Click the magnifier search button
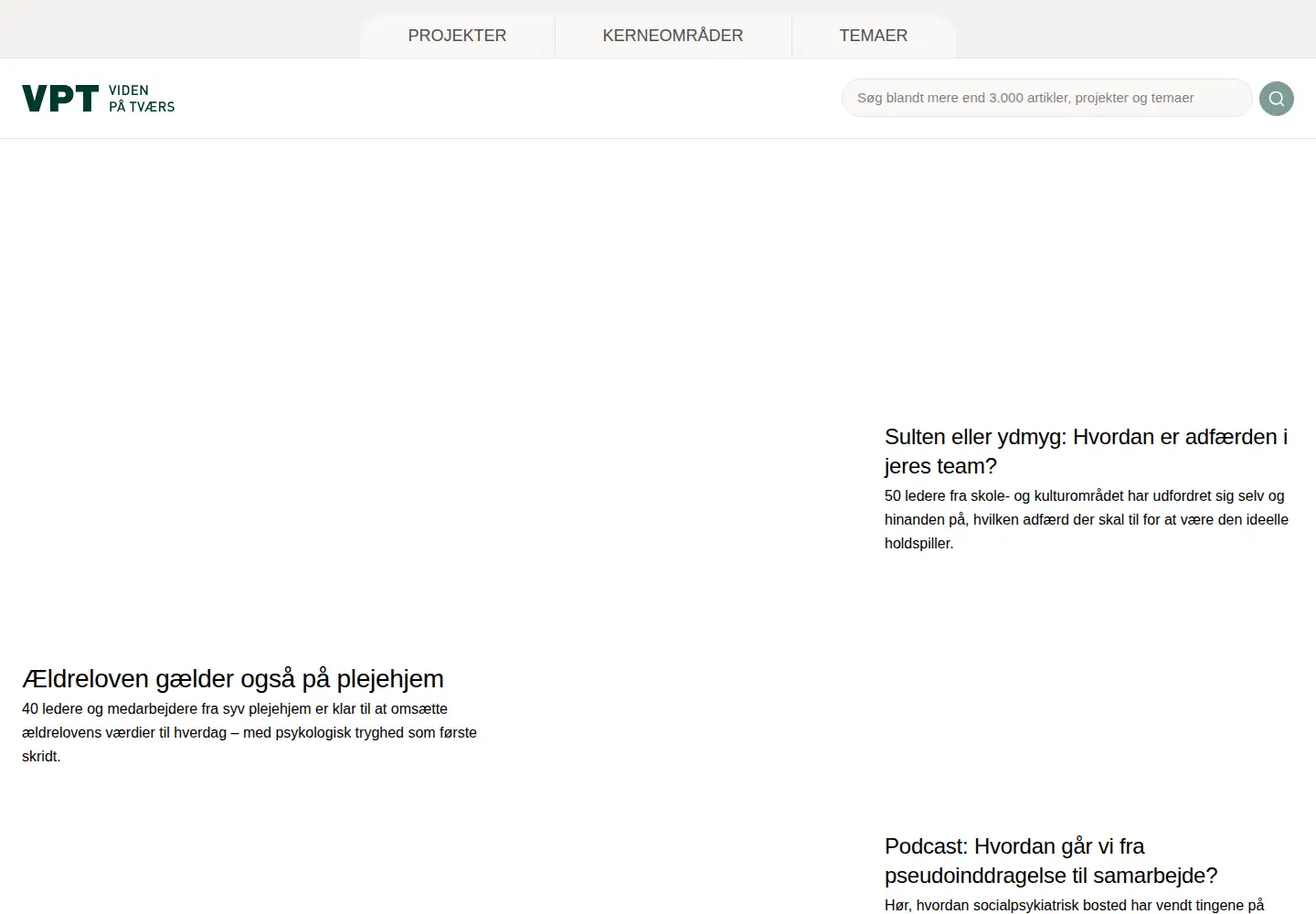Screen dimensions: 1316x914 pos(1277,99)
